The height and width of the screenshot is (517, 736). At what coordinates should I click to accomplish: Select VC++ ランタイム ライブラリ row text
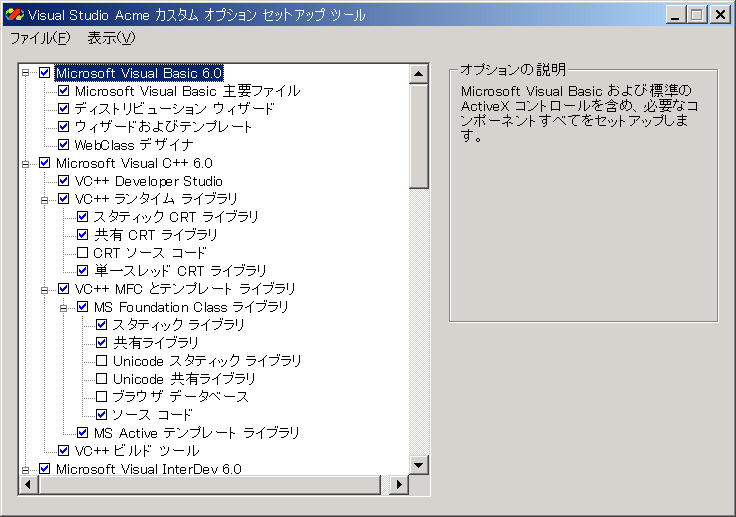coord(156,199)
